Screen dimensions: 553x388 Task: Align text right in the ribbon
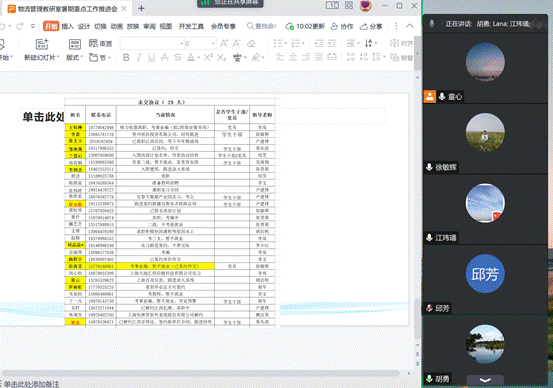click(306, 57)
